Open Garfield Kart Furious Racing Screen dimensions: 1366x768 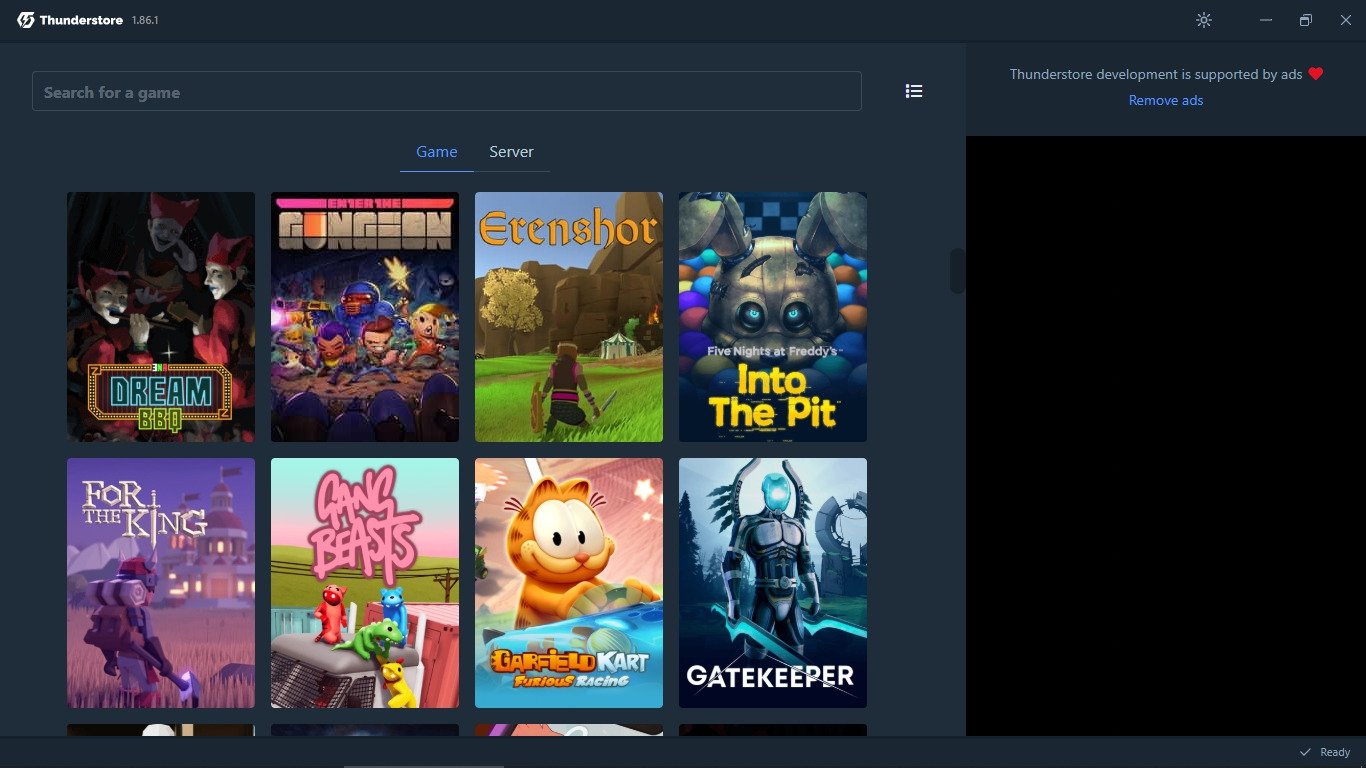[569, 583]
